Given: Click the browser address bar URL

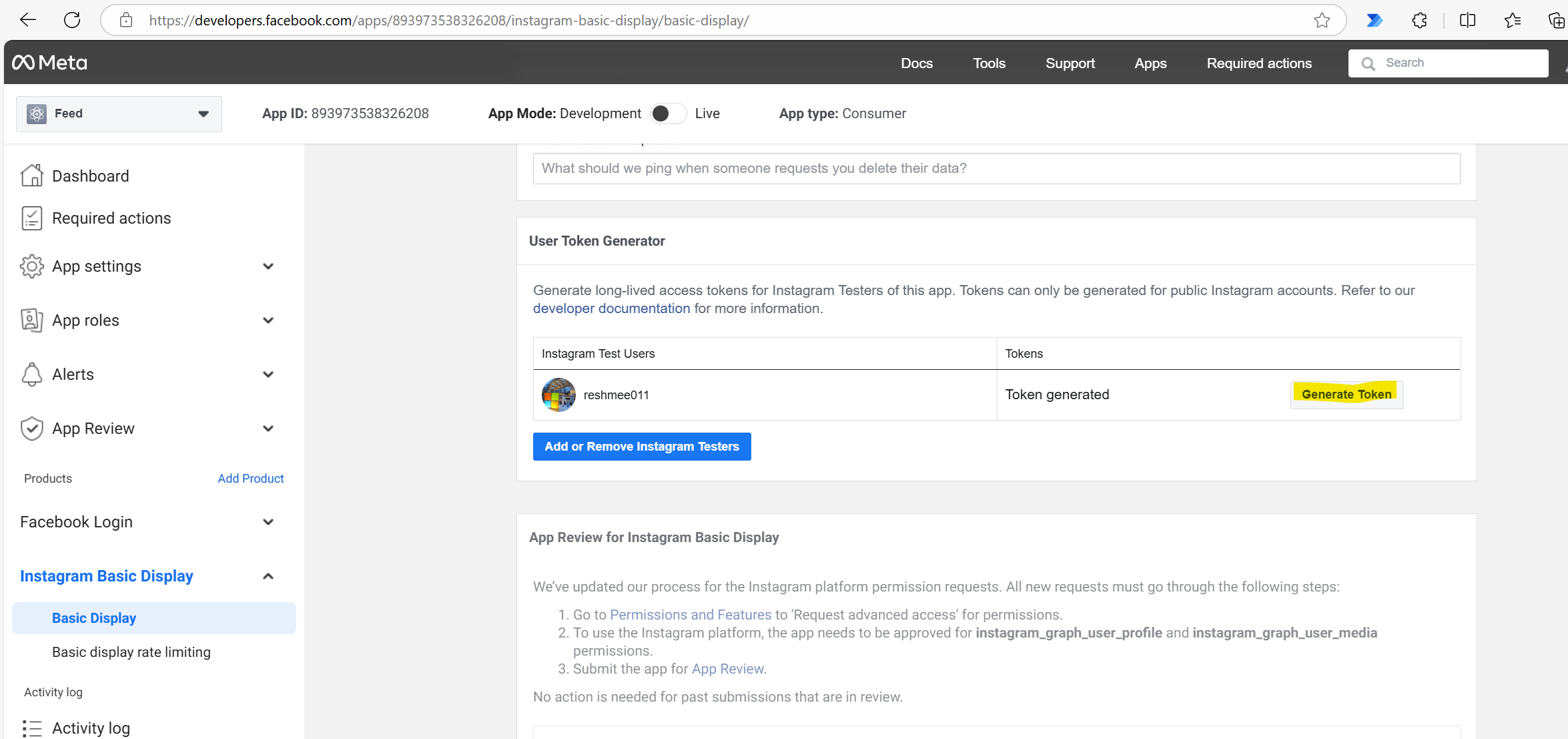Looking at the screenshot, I should (449, 21).
